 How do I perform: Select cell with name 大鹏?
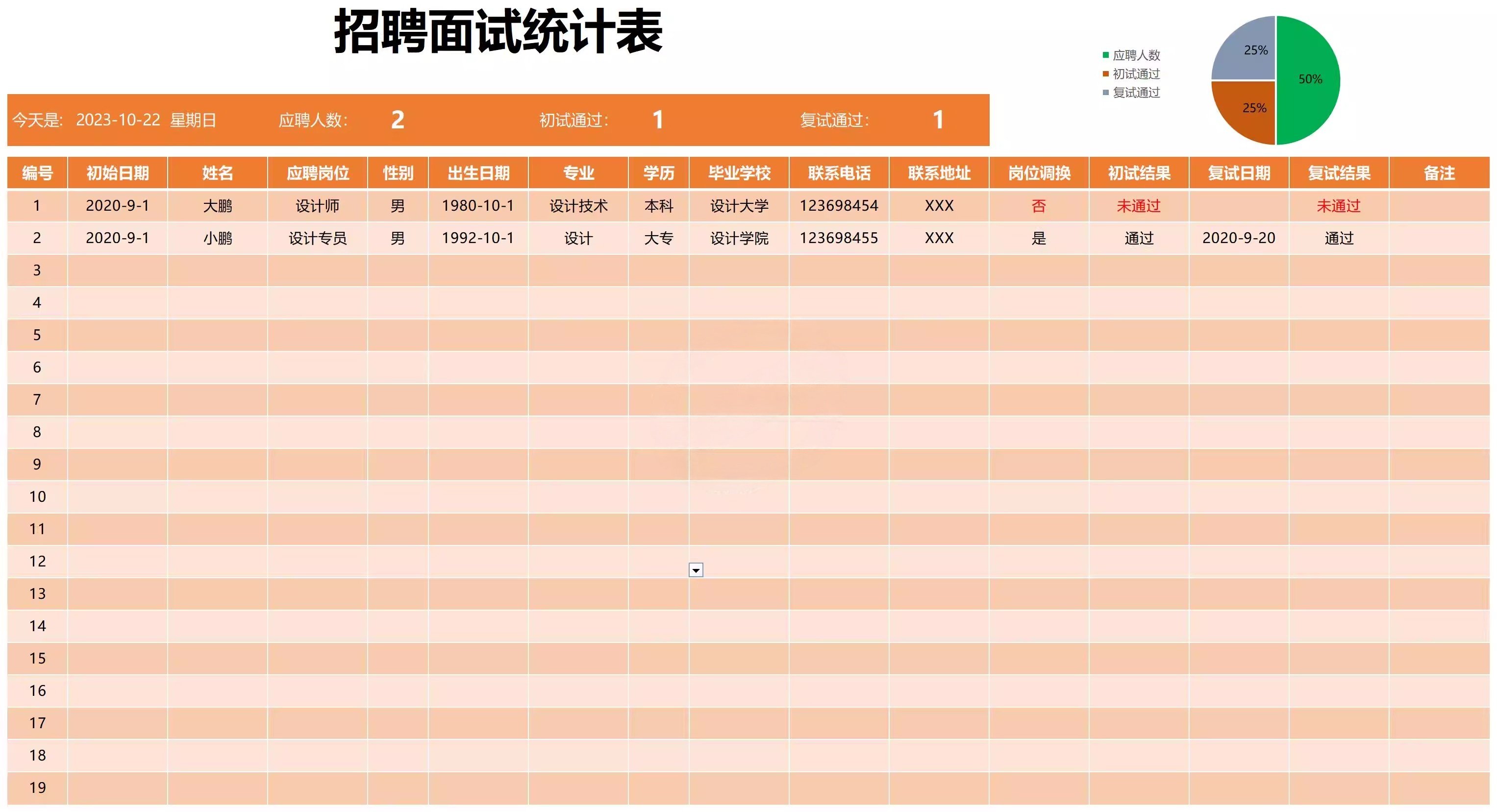tap(217, 206)
